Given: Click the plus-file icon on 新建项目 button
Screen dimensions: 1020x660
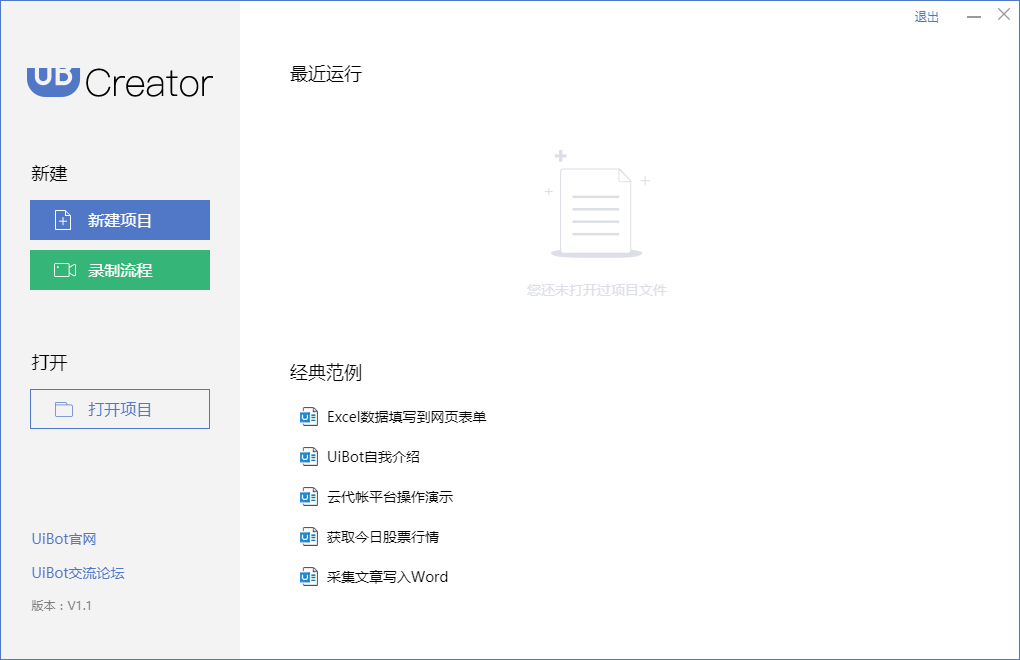Looking at the screenshot, I should [x=63, y=220].
